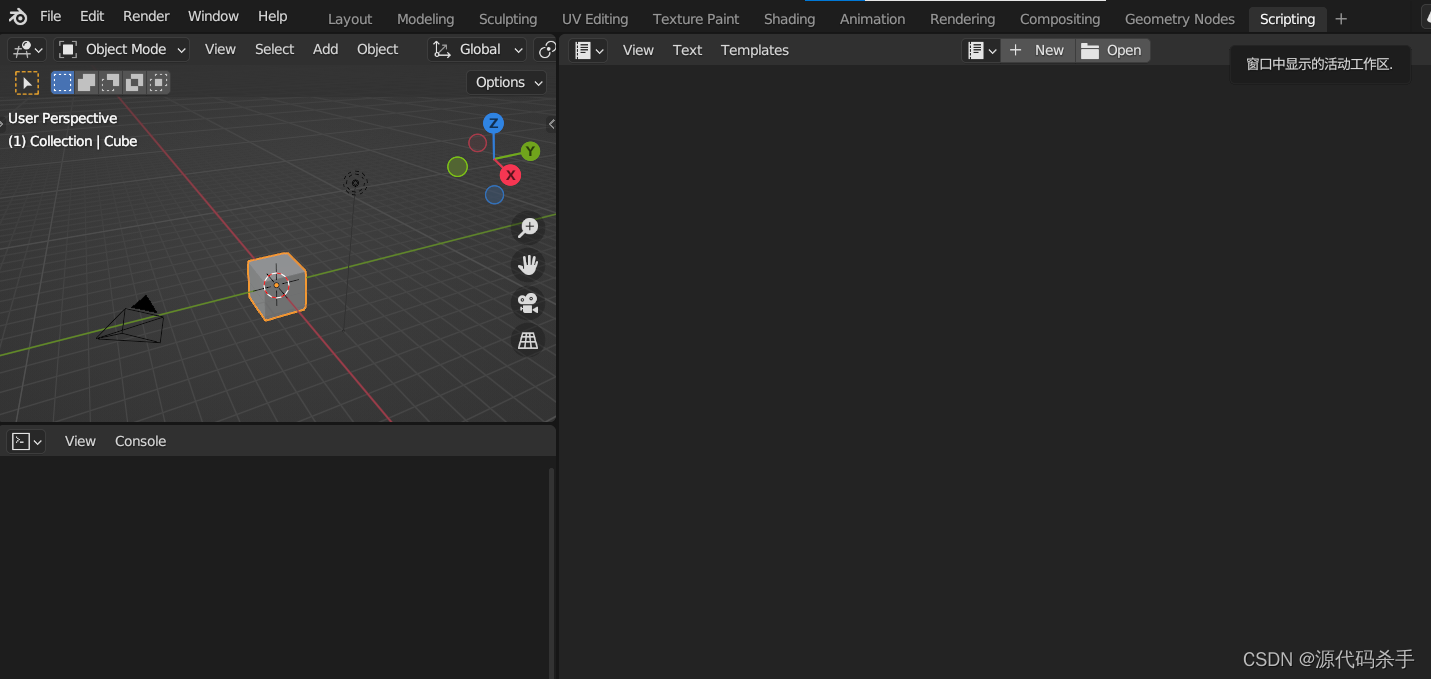Image resolution: width=1431 pixels, height=679 pixels.
Task: Open the Edit menu
Action: coord(92,16)
